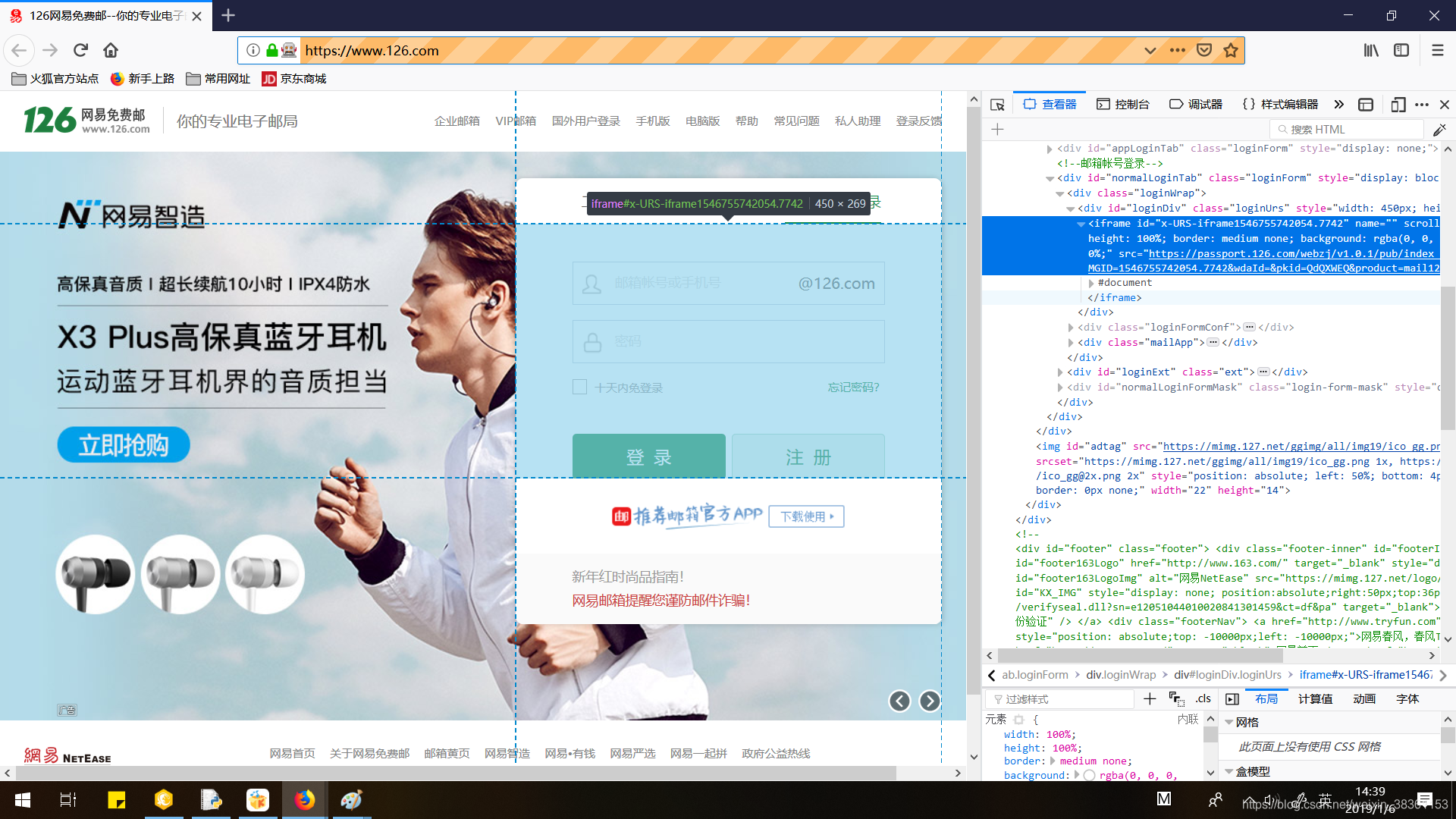
Task: Toggle pseudo-class panel icon
Action: (1176, 698)
